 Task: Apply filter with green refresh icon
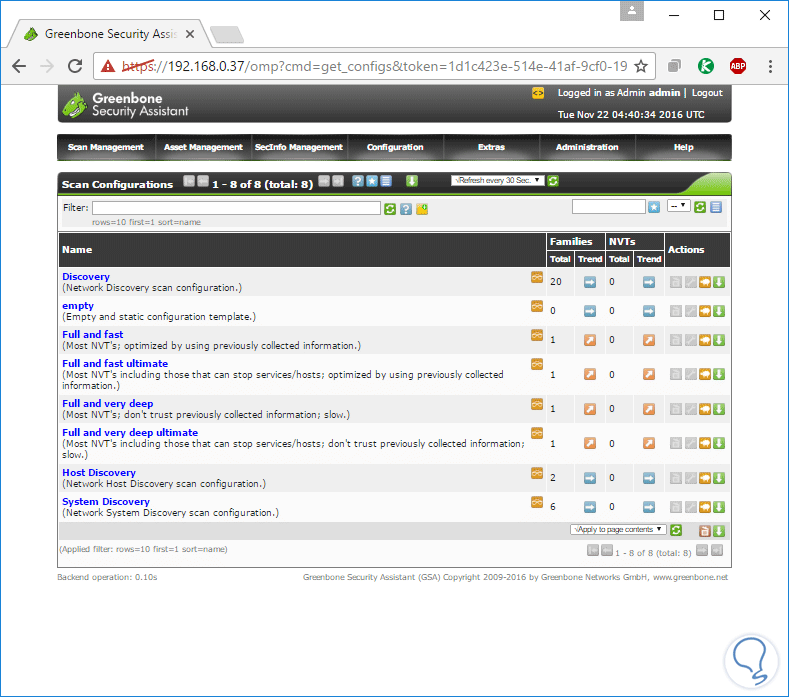tap(390, 209)
